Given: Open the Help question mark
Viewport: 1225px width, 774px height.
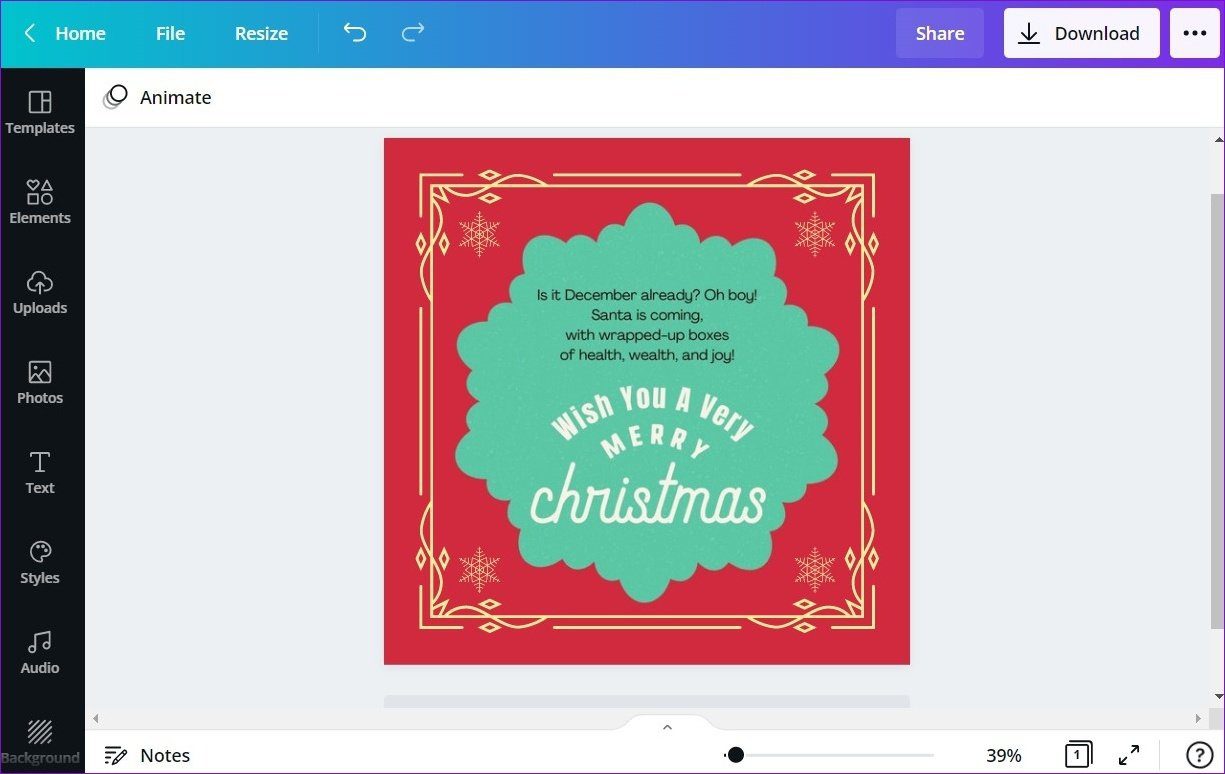Looking at the screenshot, I should (x=1199, y=755).
